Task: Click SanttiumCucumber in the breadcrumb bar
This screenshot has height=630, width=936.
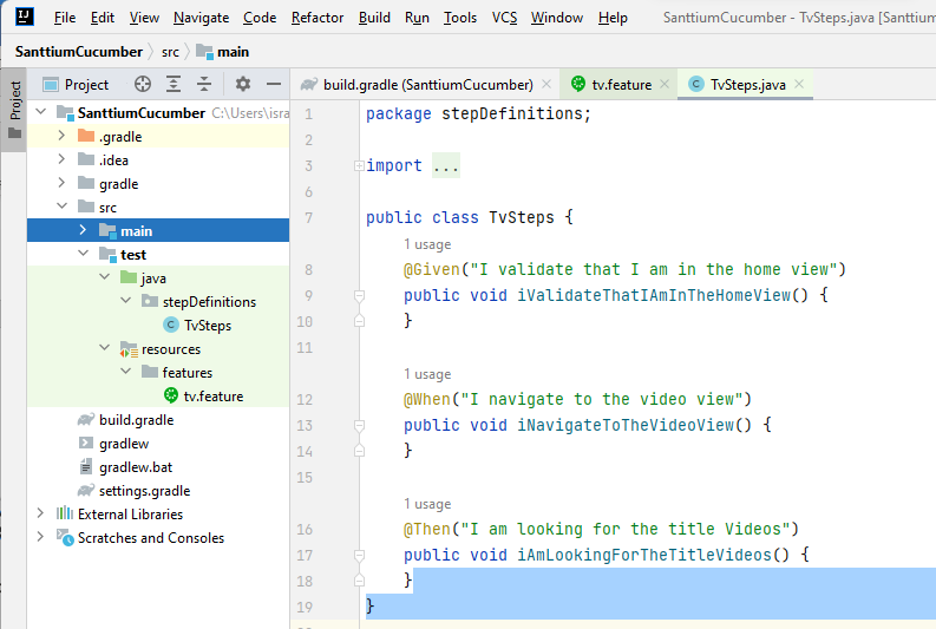Action: coord(79,52)
